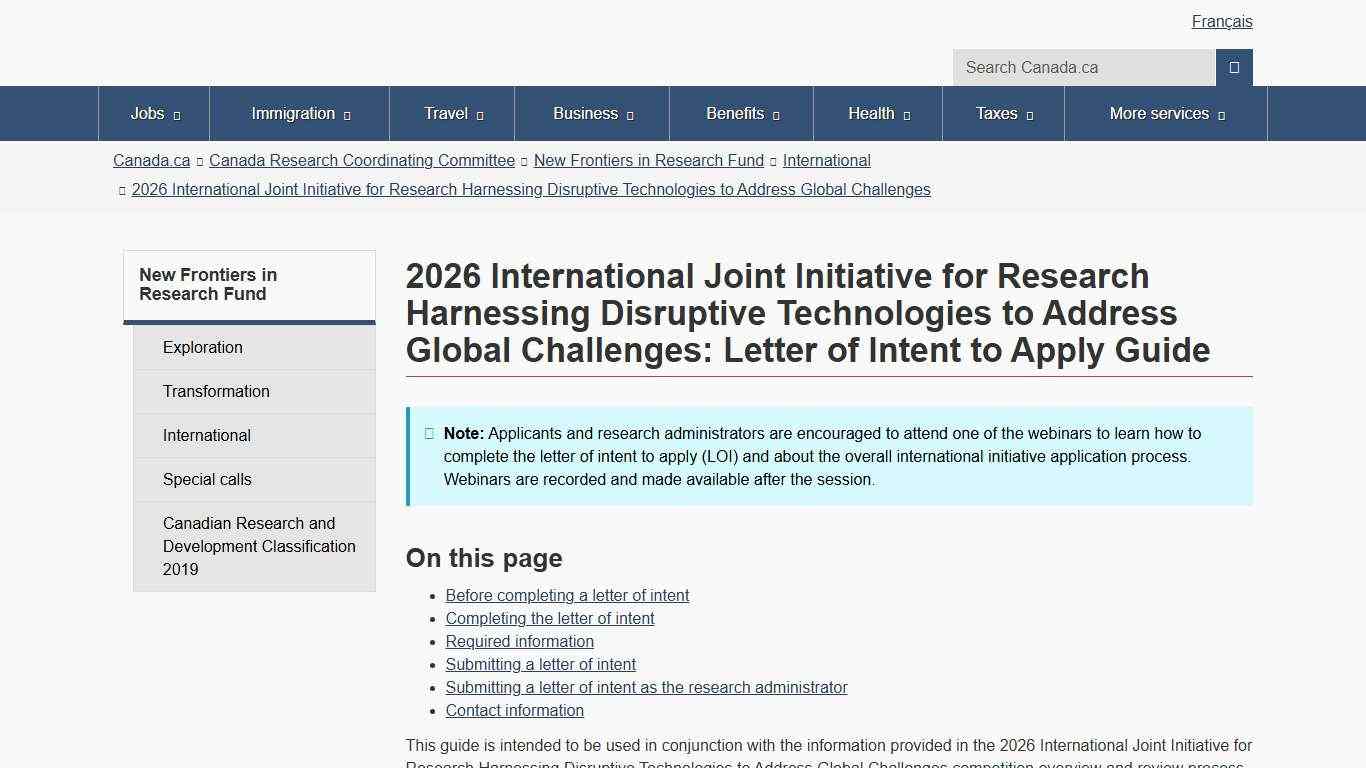Expand the Immigration dropdown

(347, 114)
